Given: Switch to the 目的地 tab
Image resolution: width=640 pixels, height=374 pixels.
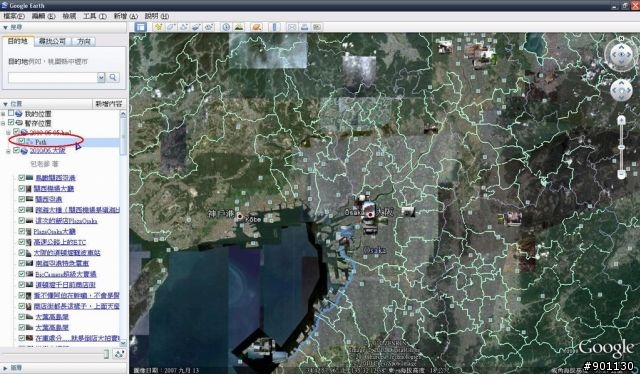Looking at the screenshot, I should click(x=18, y=41).
